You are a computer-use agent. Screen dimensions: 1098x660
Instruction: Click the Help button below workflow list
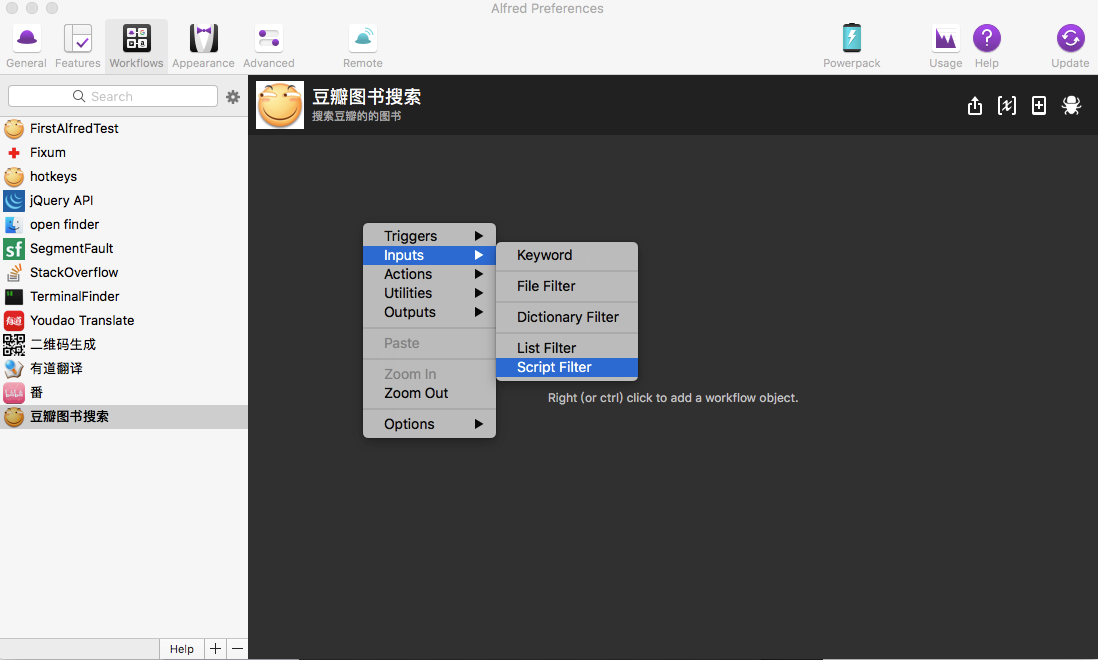(181, 649)
